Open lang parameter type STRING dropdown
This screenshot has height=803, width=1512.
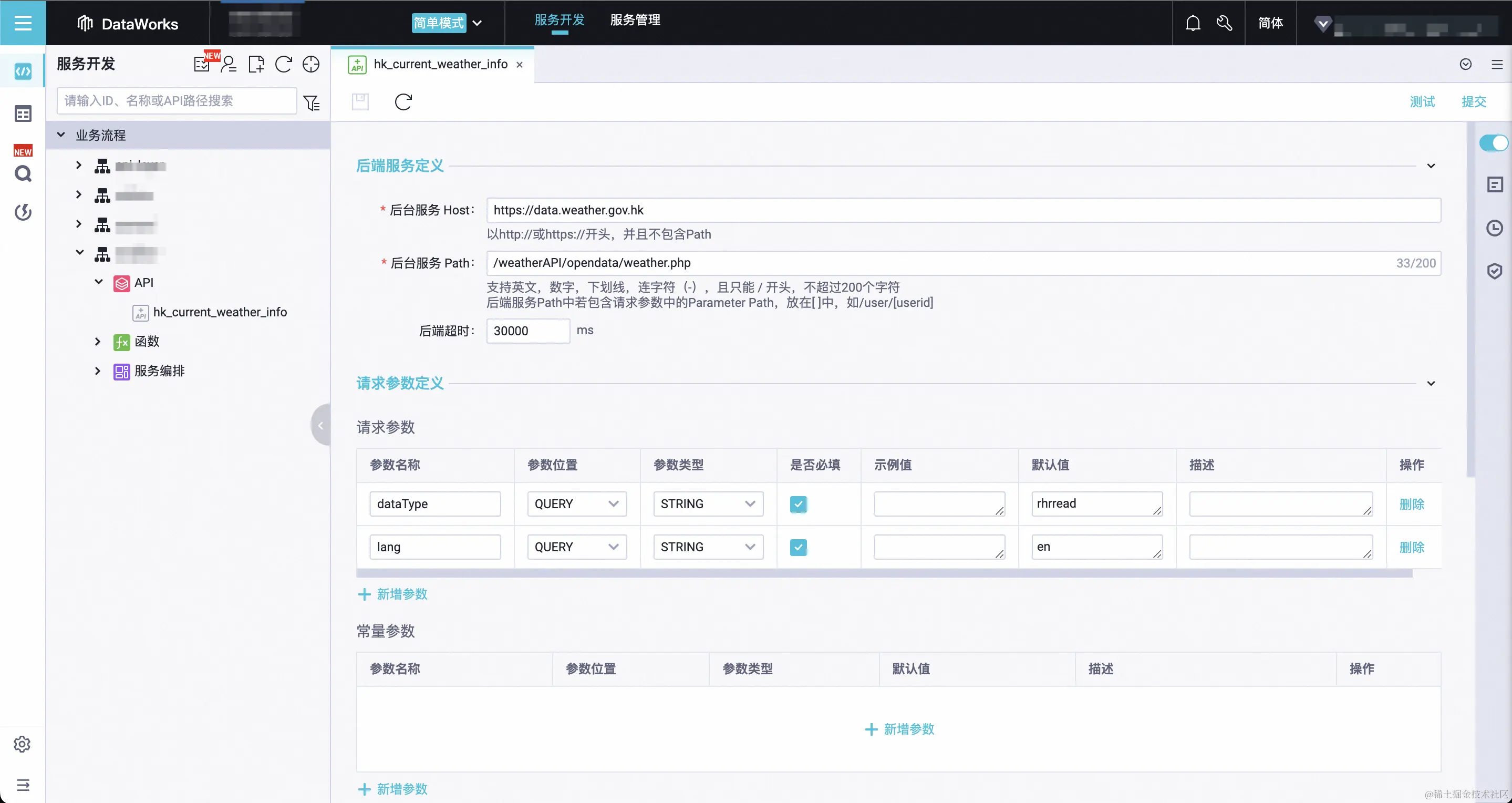coord(708,547)
